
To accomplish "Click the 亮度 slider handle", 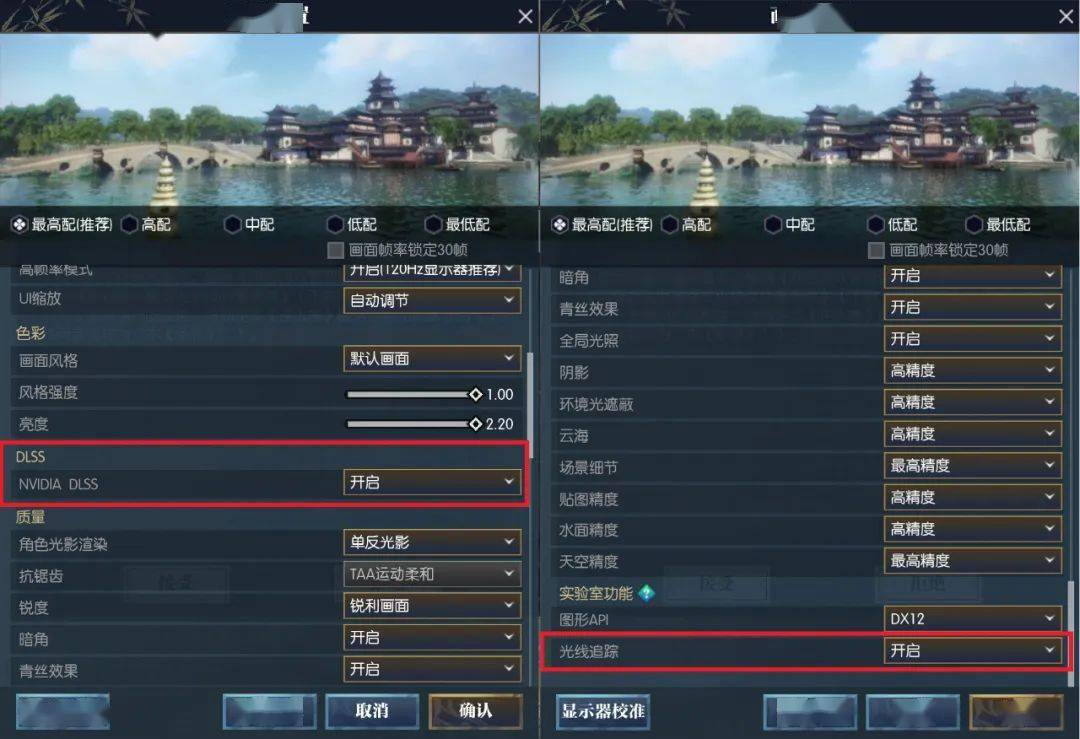I will 475,424.
